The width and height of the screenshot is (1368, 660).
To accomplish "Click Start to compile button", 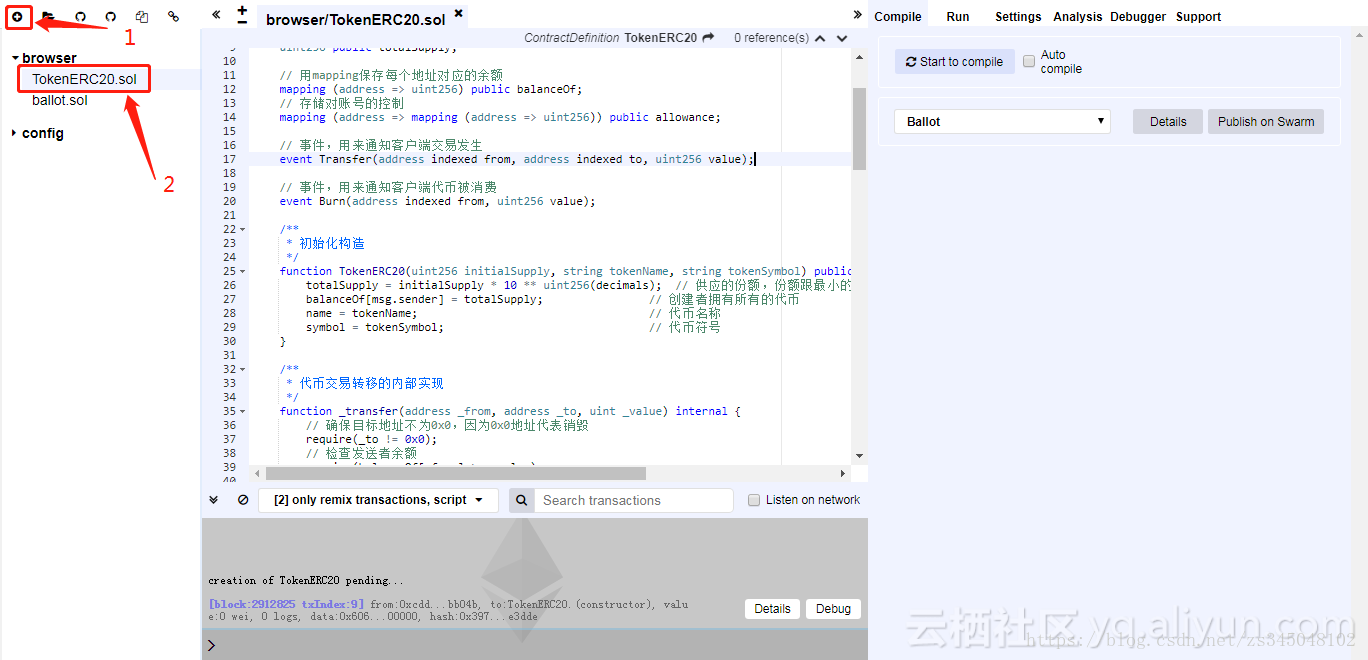I will (x=954, y=62).
